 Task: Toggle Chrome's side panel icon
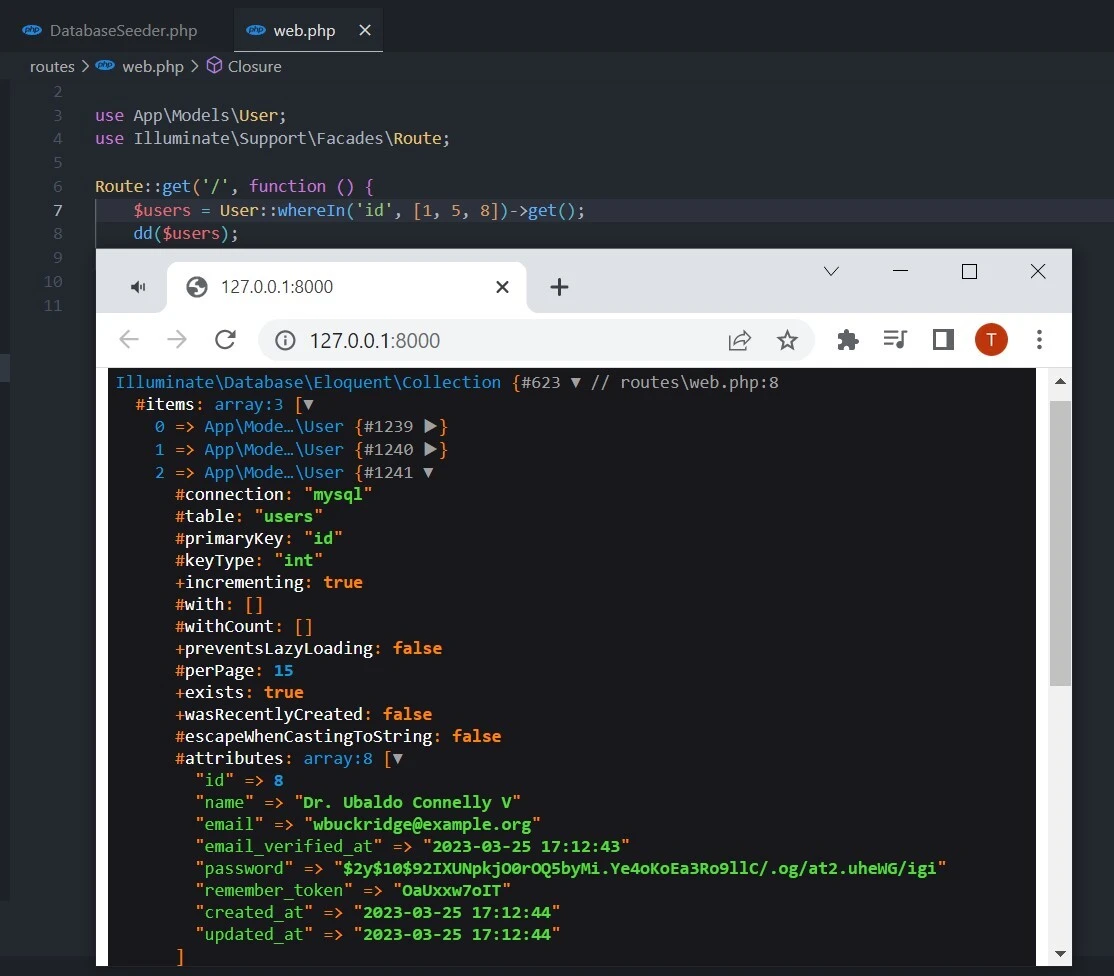coord(942,340)
